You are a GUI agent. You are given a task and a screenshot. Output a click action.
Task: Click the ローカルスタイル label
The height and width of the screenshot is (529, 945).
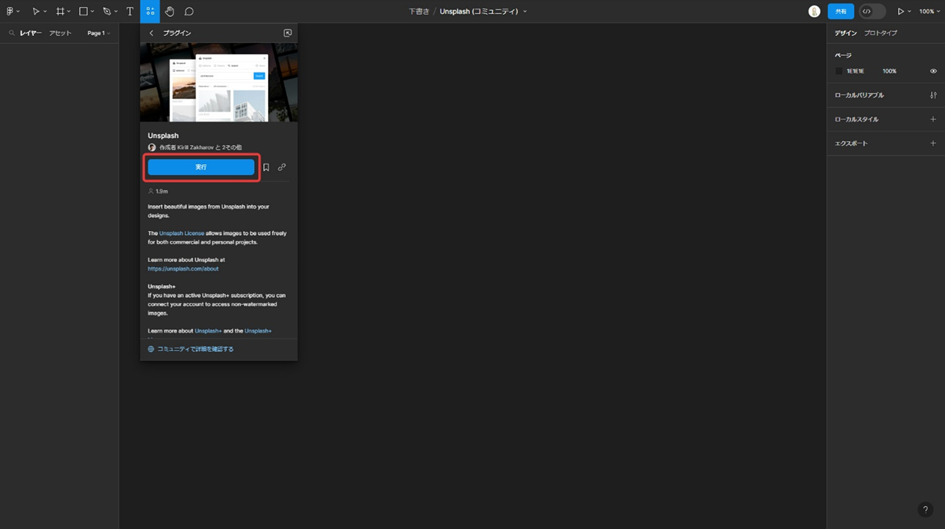(856, 119)
